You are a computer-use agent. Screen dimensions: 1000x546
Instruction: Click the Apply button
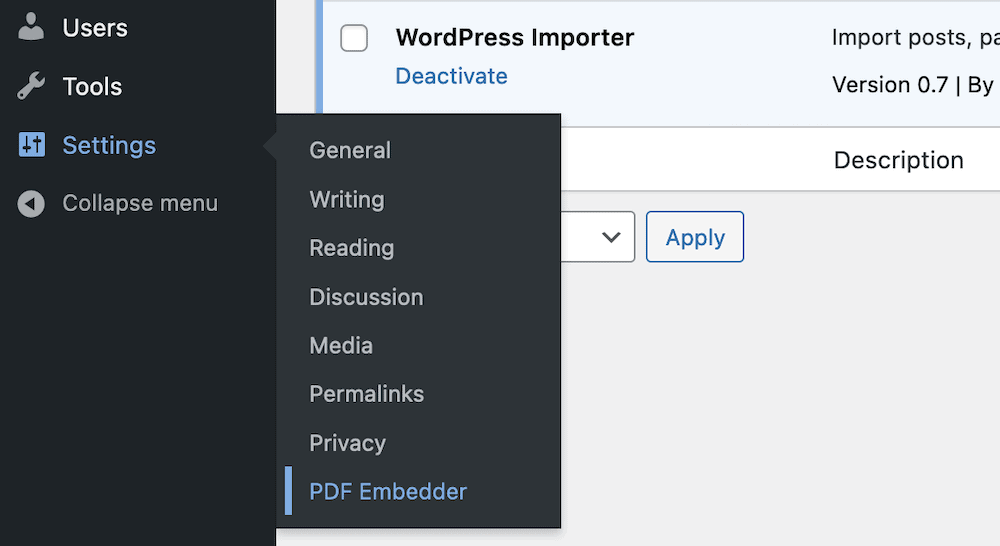pyautogui.click(x=695, y=237)
